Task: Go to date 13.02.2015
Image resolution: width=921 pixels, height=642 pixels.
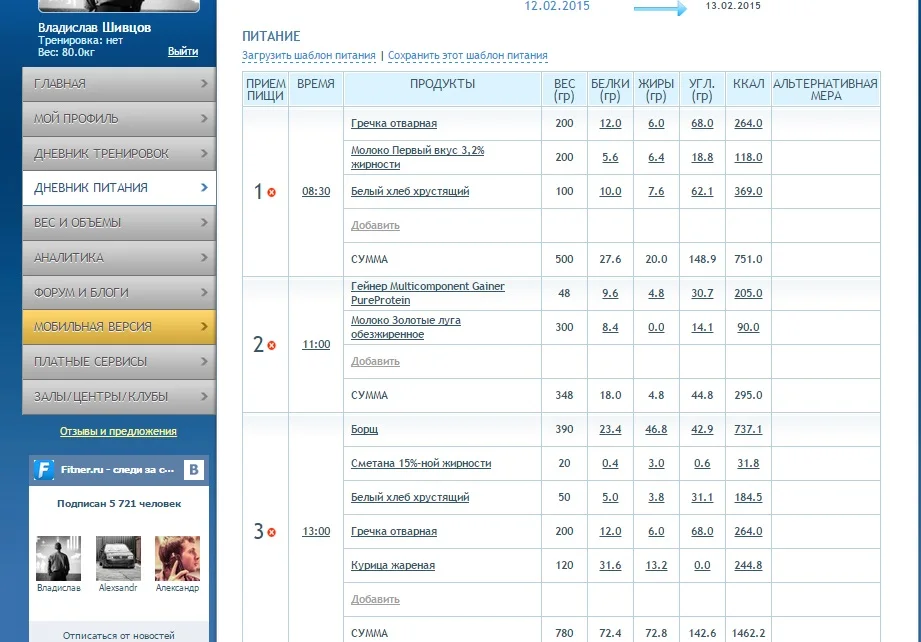Action: [733, 6]
